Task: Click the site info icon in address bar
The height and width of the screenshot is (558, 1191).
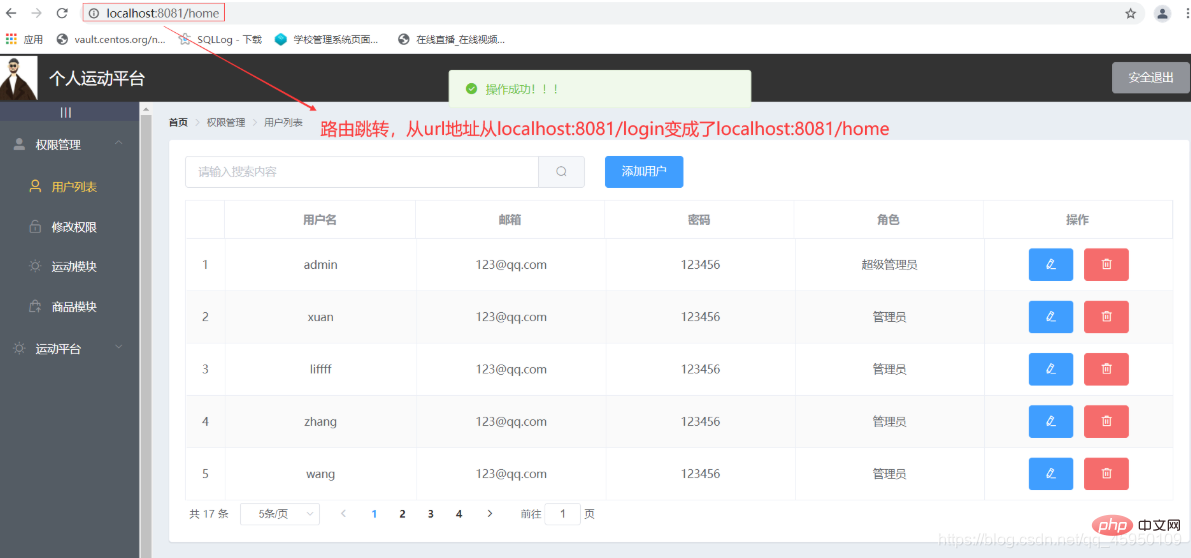Action: click(x=94, y=13)
